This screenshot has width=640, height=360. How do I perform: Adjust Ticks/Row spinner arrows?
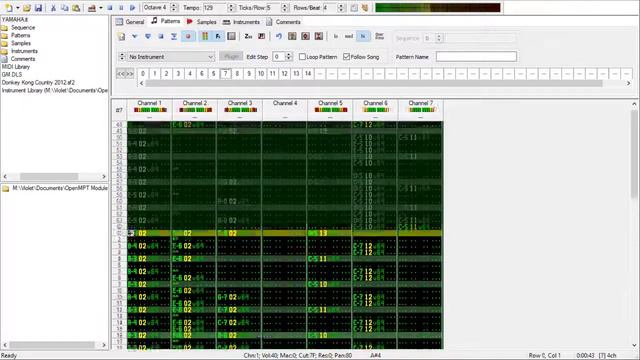pyautogui.click(x=285, y=8)
